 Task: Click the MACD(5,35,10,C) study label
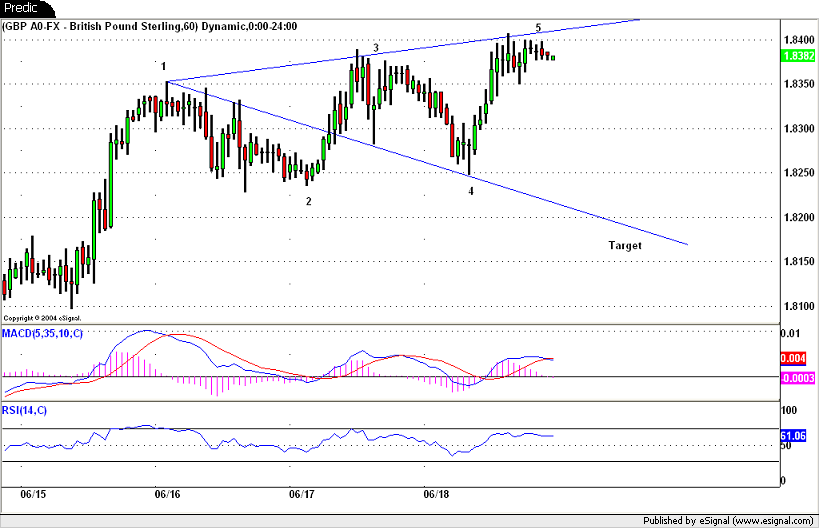click(43, 333)
